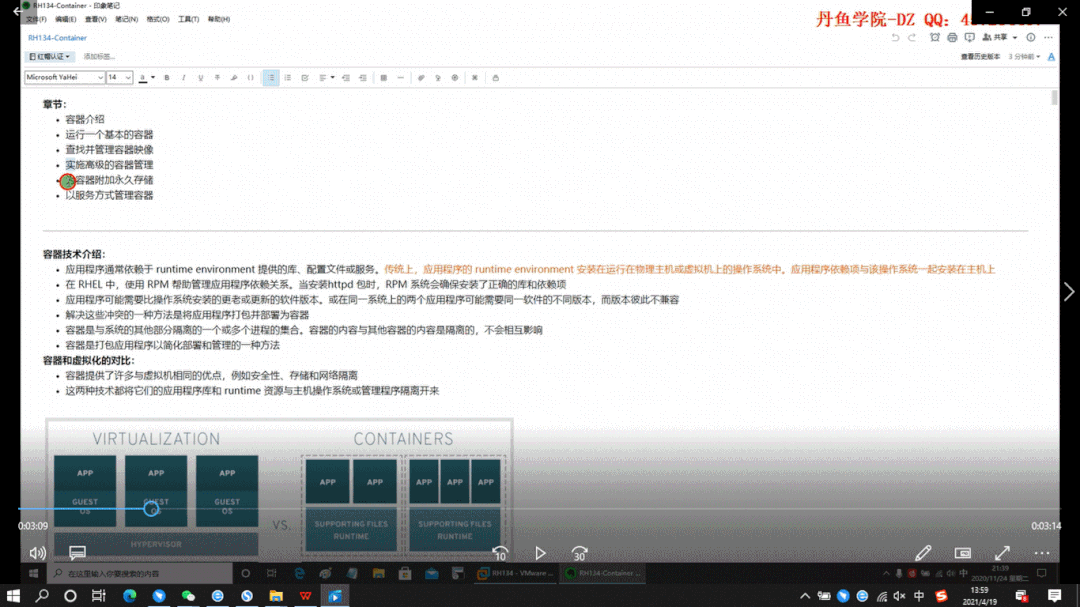Click the print icon
This screenshot has height=607, width=1080.
[952, 38]
